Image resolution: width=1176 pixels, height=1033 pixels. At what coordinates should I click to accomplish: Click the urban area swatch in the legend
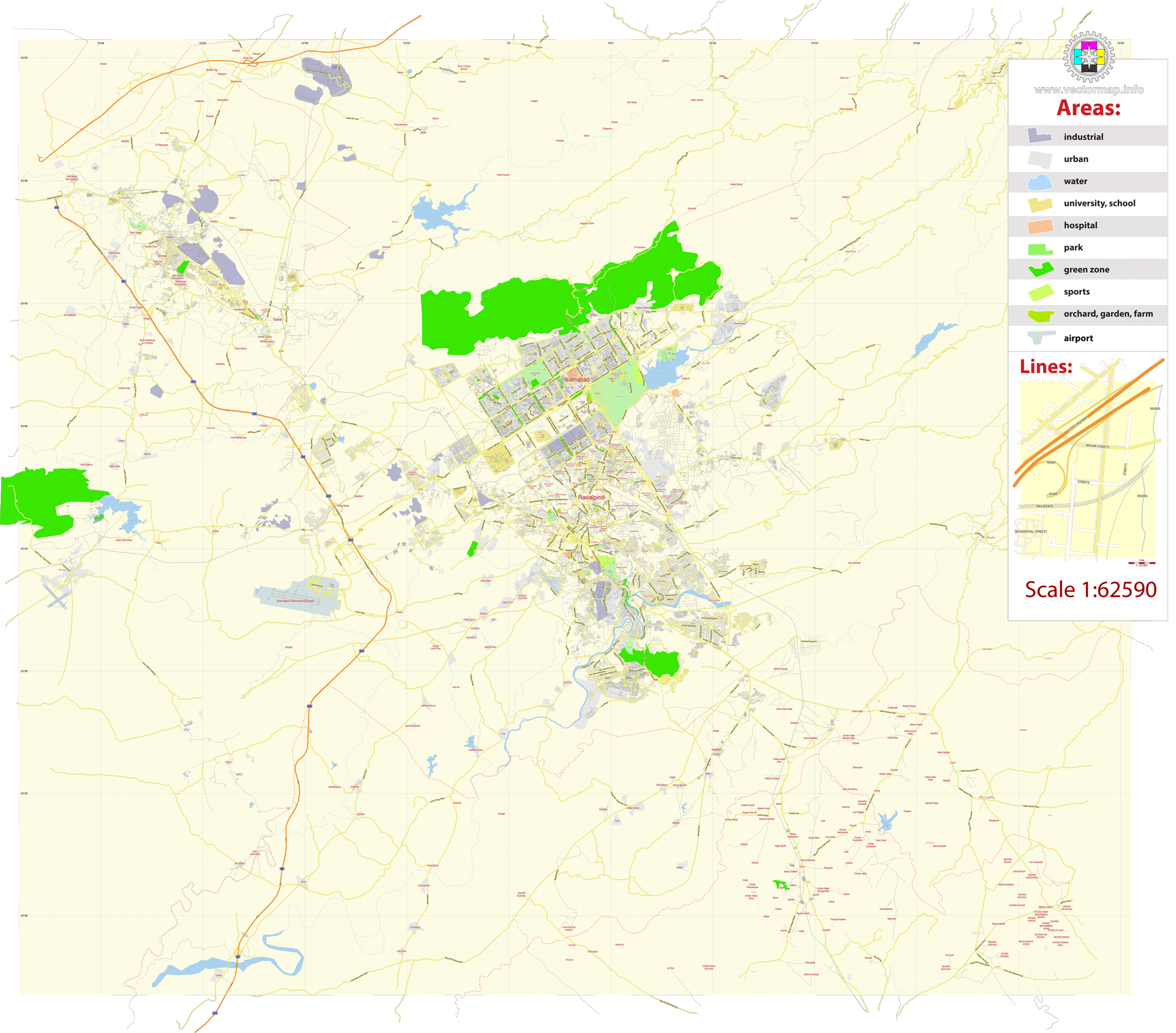[1040, 159]
